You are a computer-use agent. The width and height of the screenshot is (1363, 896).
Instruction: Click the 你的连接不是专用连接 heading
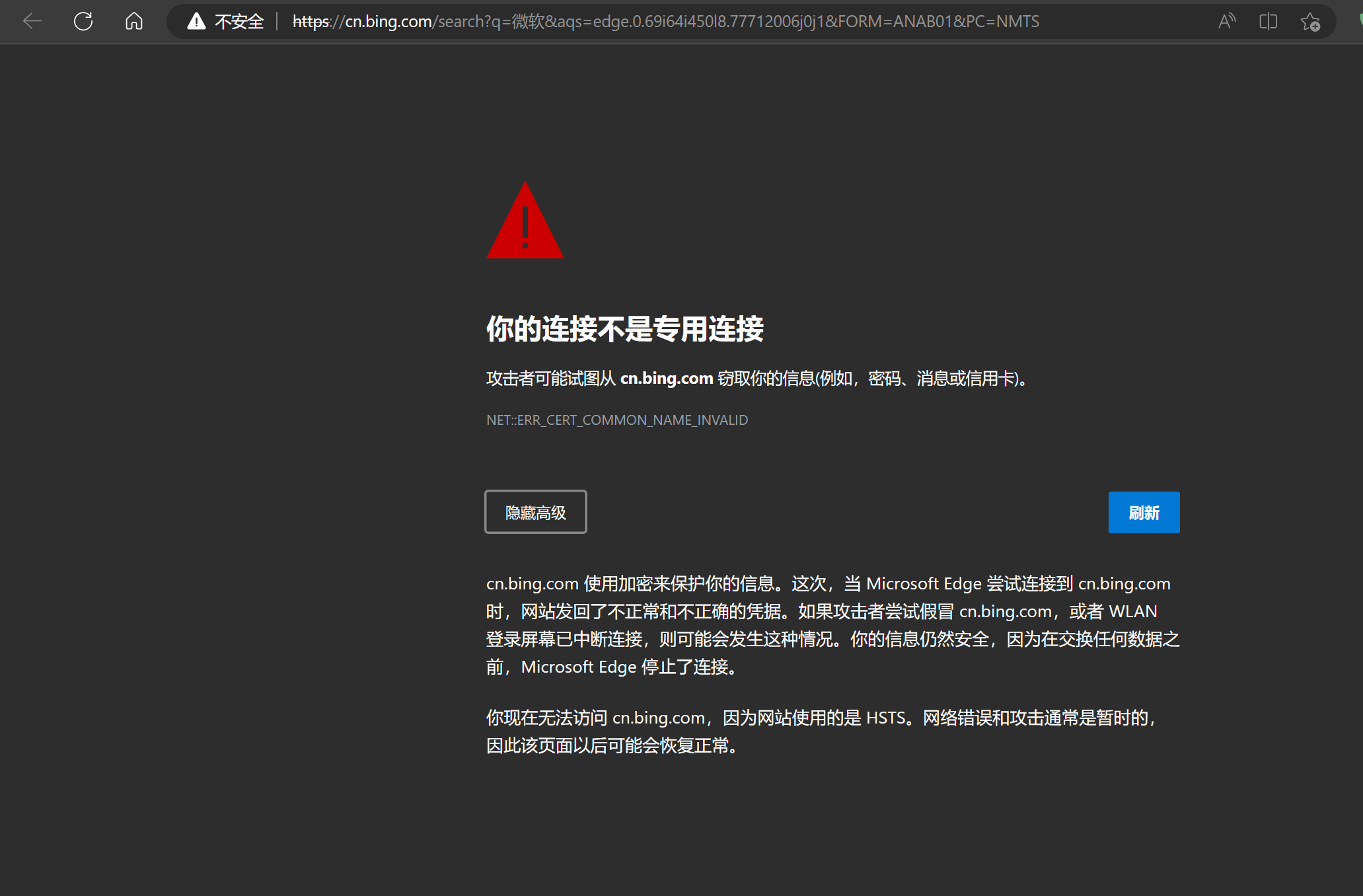tap(625, 328)
